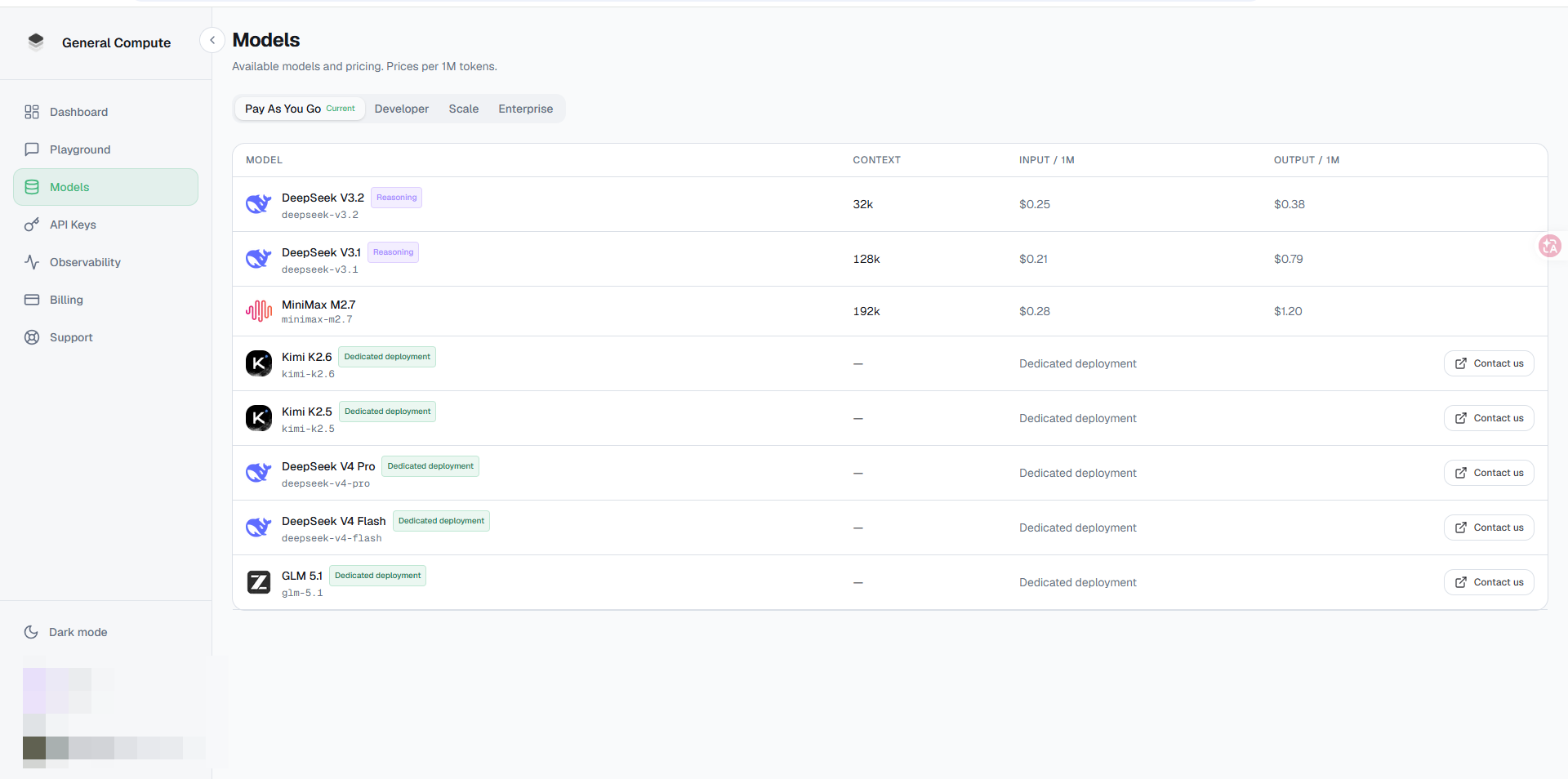Click the '$0.79' output price

point(1289,259)
